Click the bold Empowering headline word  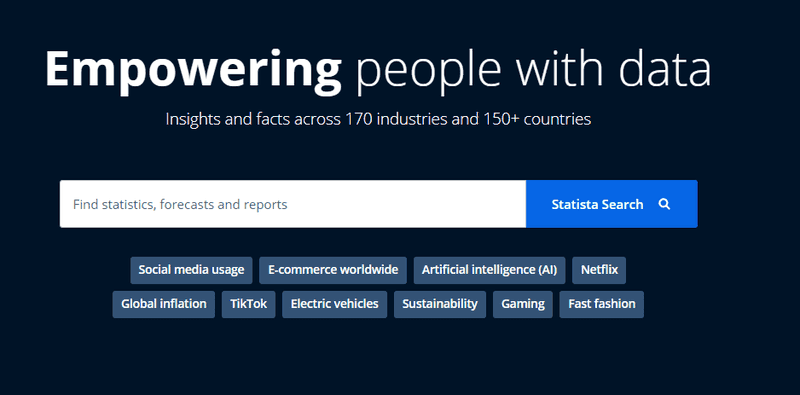coord(193,70)
